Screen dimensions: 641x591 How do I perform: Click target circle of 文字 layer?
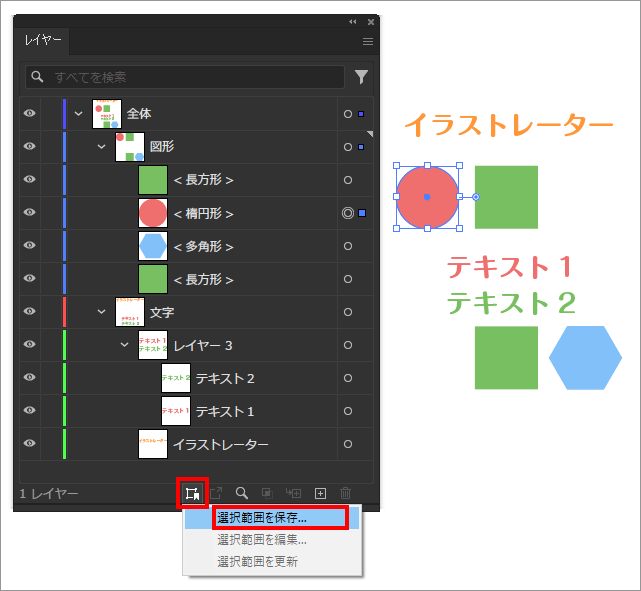pos(348,312)
